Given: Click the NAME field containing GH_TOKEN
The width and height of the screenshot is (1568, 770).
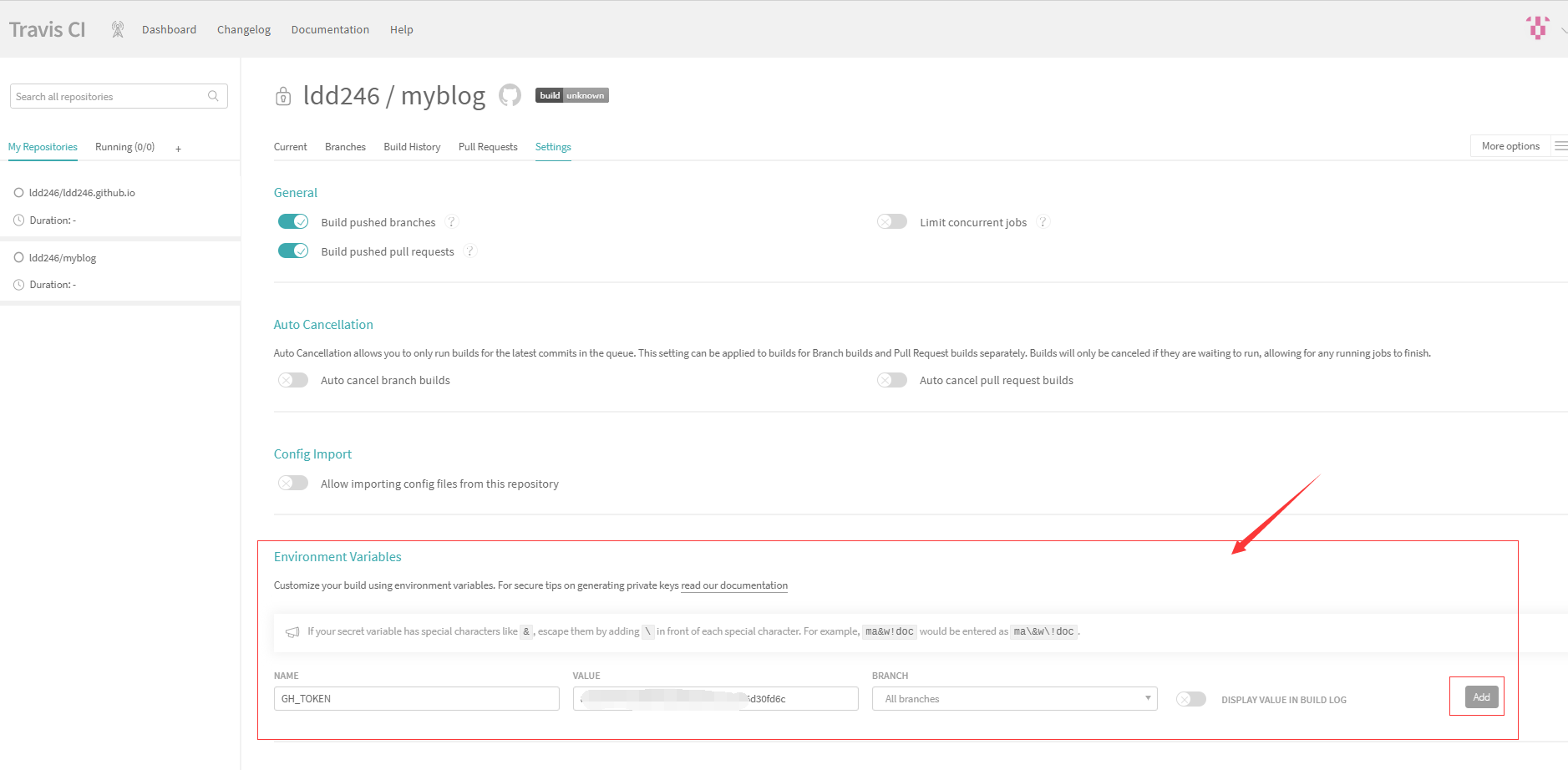Looking at the screenshot, I should [x=416, y=699].
